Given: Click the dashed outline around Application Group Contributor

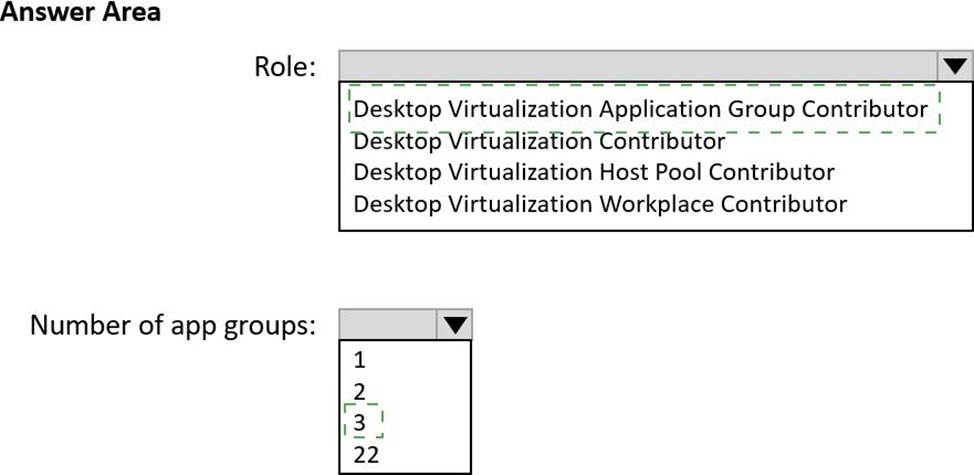Looking at the screenshot, I should coord(644,109).
